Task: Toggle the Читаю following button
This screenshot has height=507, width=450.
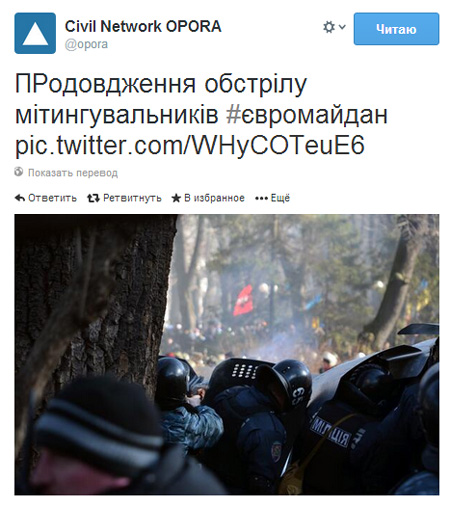Action: tap(396, 29)
